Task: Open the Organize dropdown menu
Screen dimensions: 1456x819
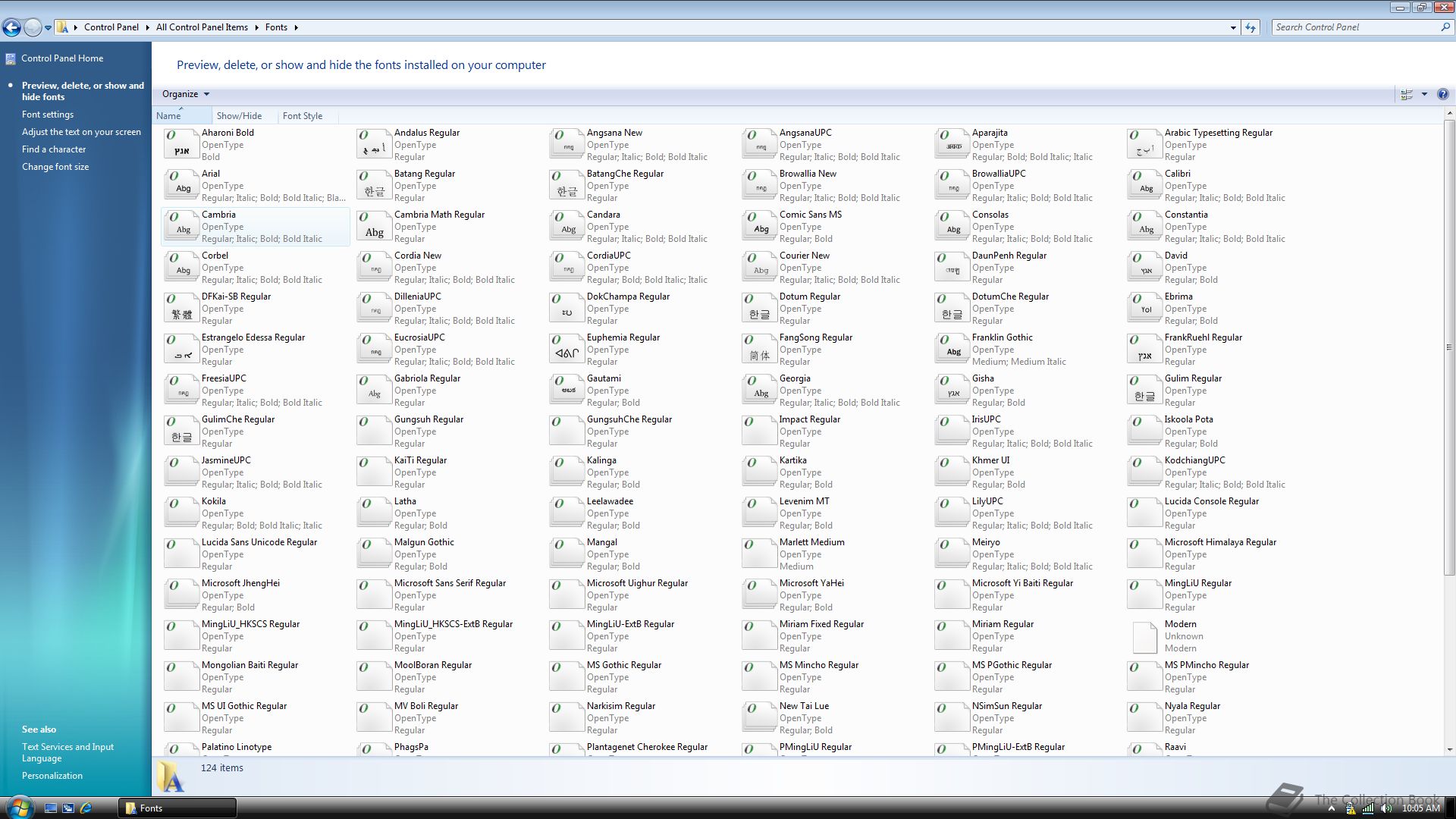Action: (186, 94)
